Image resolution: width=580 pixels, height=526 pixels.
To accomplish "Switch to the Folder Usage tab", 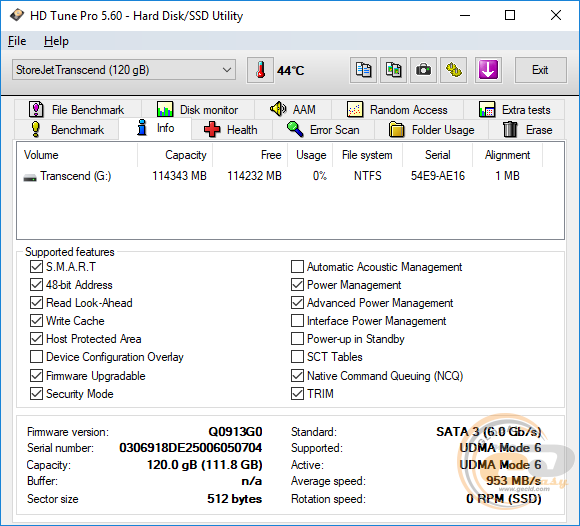I will pyautogui.click(x=431, y=129).
